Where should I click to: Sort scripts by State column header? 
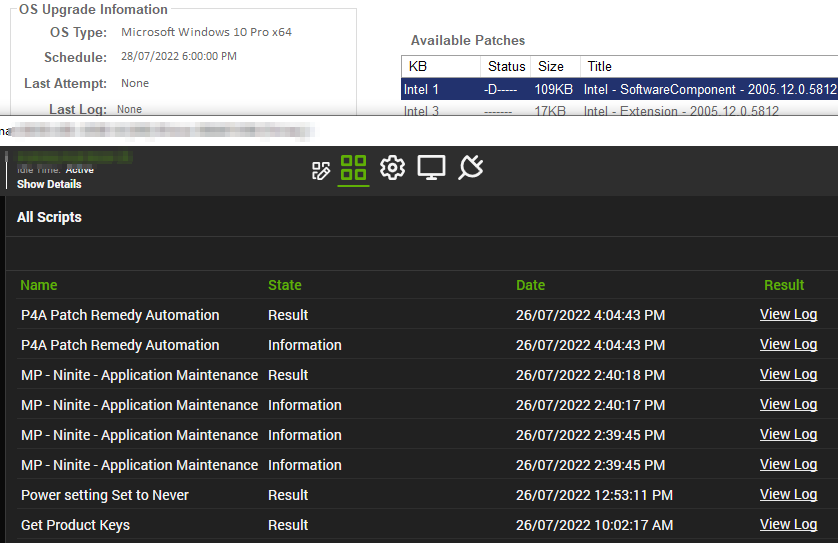[284, 285]
